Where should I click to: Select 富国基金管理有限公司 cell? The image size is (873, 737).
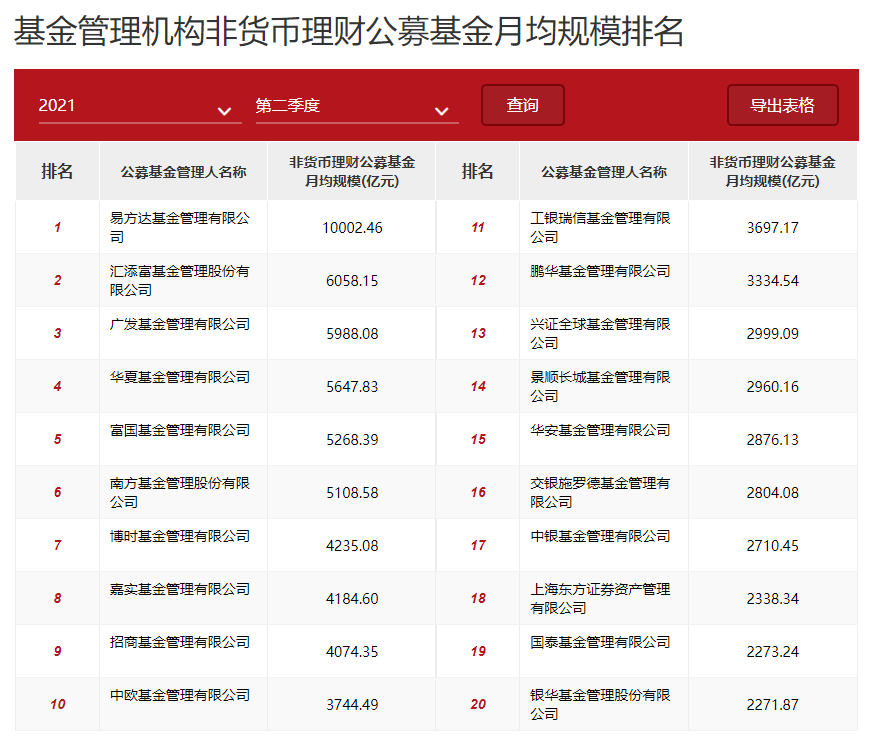tap(183, 439)
